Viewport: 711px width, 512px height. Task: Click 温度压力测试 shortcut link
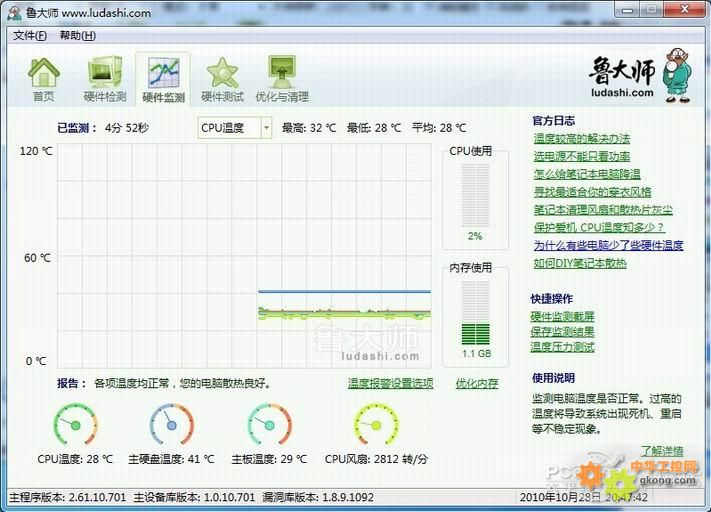coord(562,347)
